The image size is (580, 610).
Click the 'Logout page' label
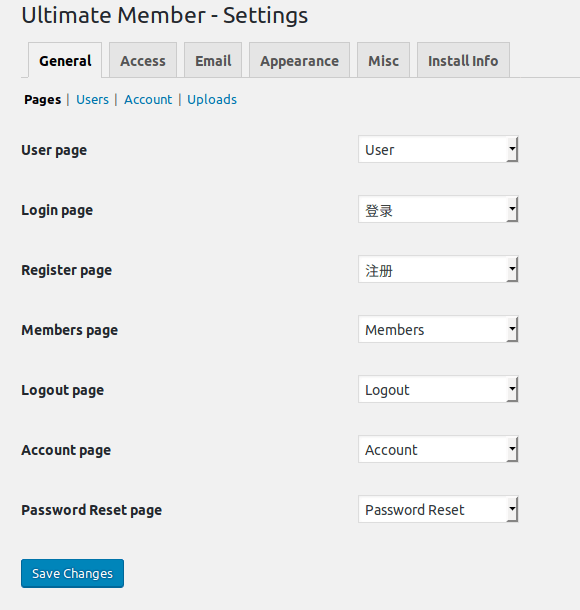point(63,390)
